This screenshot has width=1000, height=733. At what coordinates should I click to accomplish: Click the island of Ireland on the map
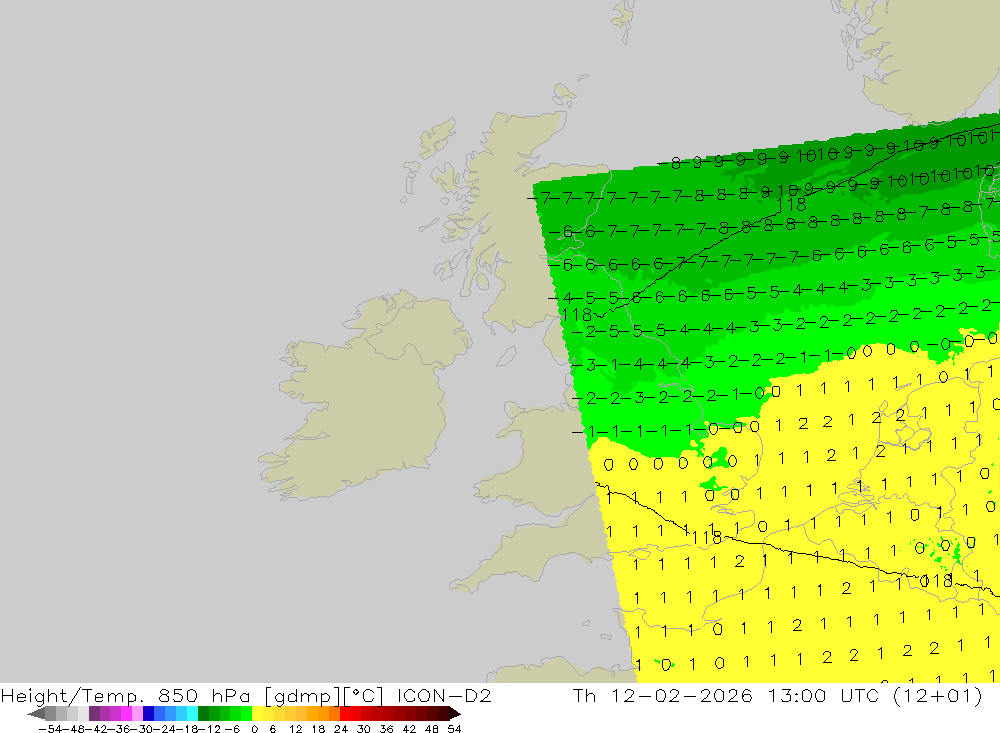pyautogui.click(x=364, y=396)
